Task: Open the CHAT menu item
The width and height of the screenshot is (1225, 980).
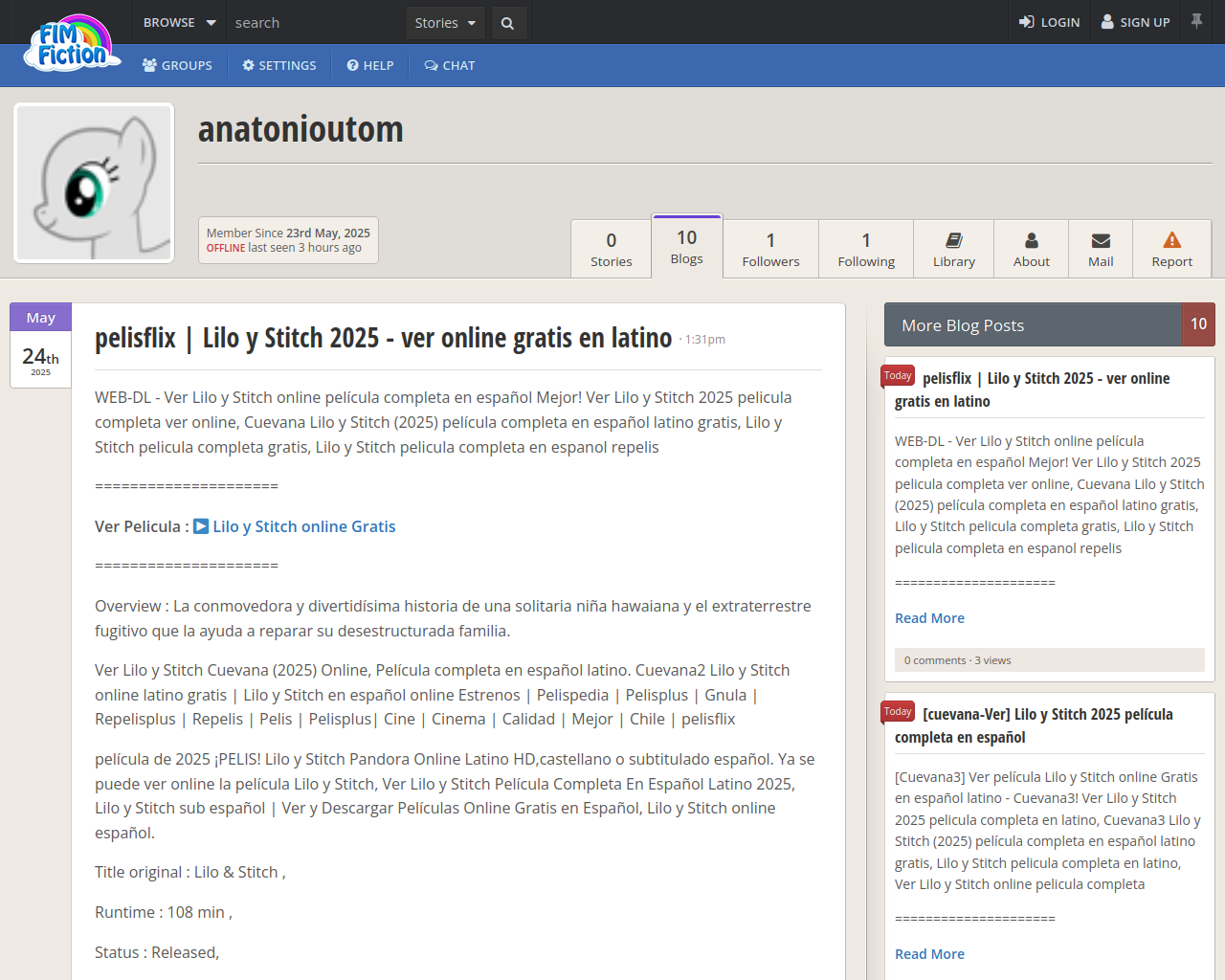Action: pyautogui.click(x=450, y=65)
